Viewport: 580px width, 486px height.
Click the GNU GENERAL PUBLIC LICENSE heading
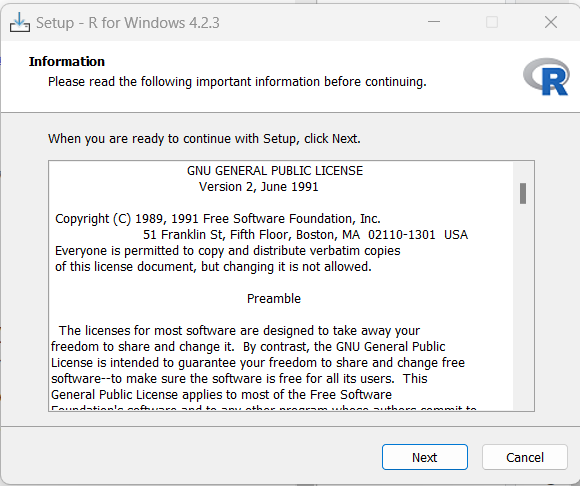pyautogui.click(x=275, y=171)
